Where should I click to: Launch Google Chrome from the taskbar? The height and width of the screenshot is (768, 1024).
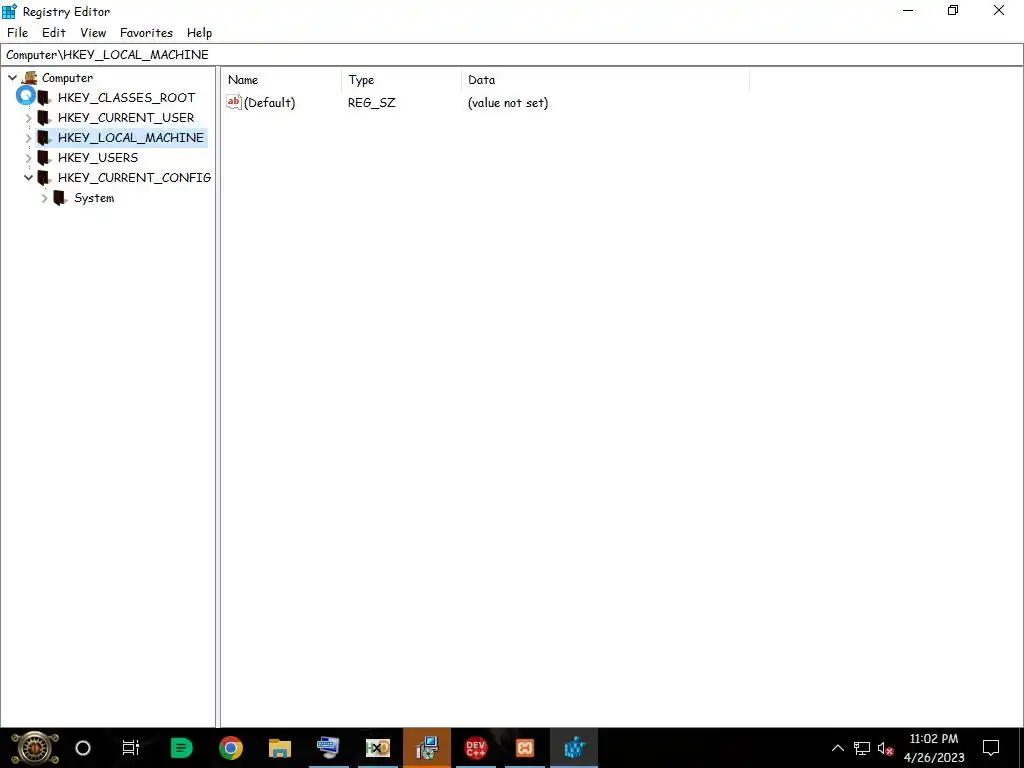pyautogui.click(x=231, y=748)
